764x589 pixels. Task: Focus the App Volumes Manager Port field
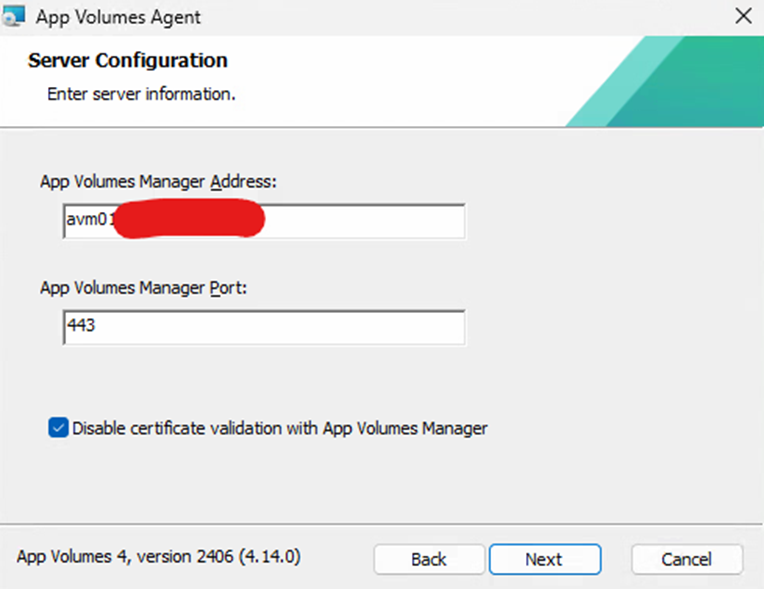pos(264,327)
